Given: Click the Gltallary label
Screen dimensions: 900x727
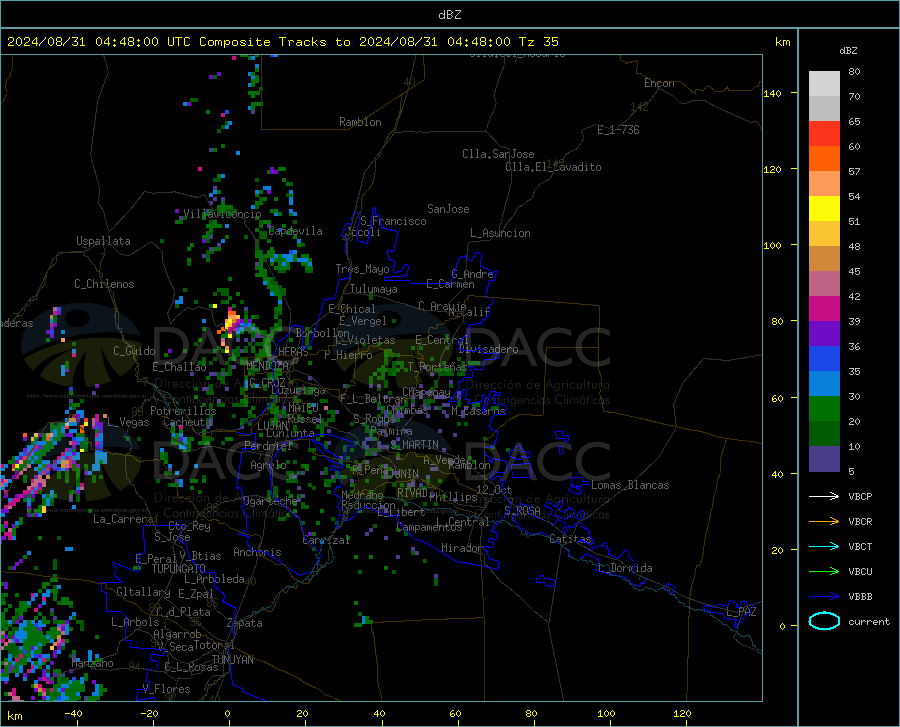Looking at the screenshot, I should tap(143, 592).
